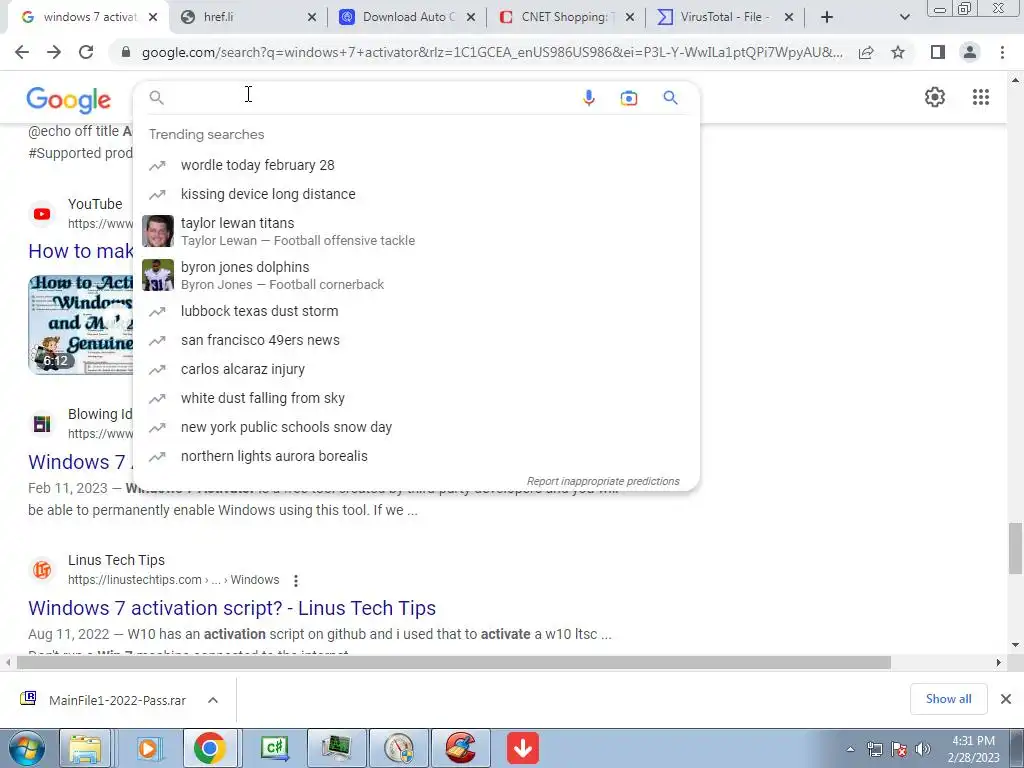This screenshot has height=768, width=1024.
Task: Select suggestion northern lights aurora borealis
Action: pyautogui.click(x=416, y=456)
